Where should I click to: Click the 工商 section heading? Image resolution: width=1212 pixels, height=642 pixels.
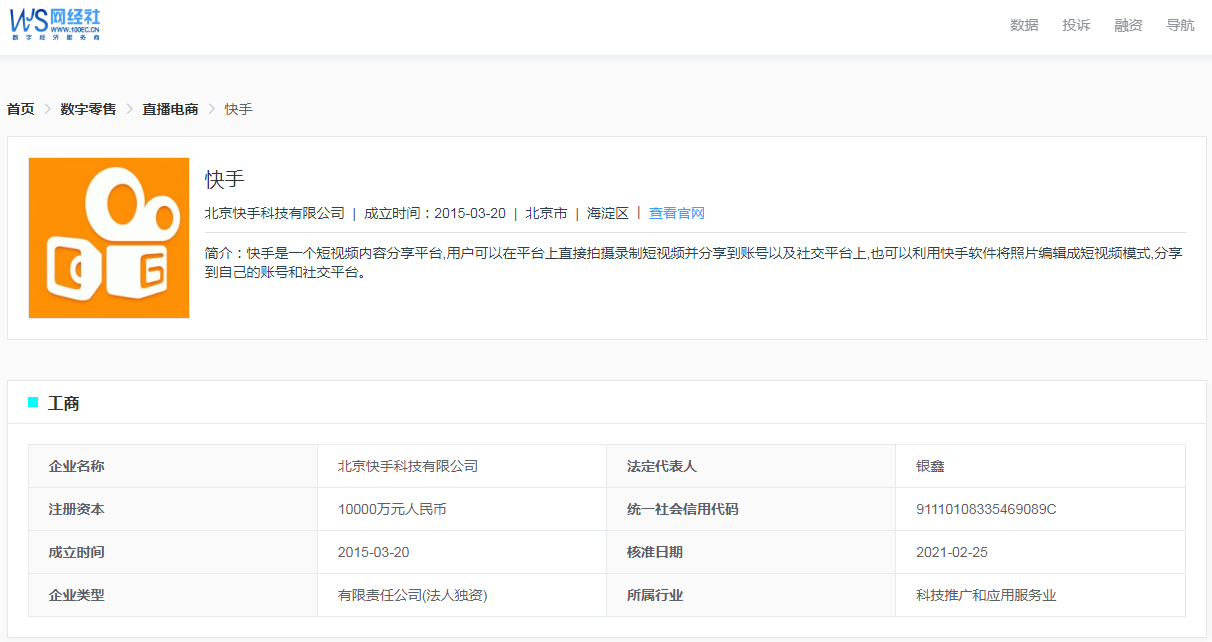point(64,403)
